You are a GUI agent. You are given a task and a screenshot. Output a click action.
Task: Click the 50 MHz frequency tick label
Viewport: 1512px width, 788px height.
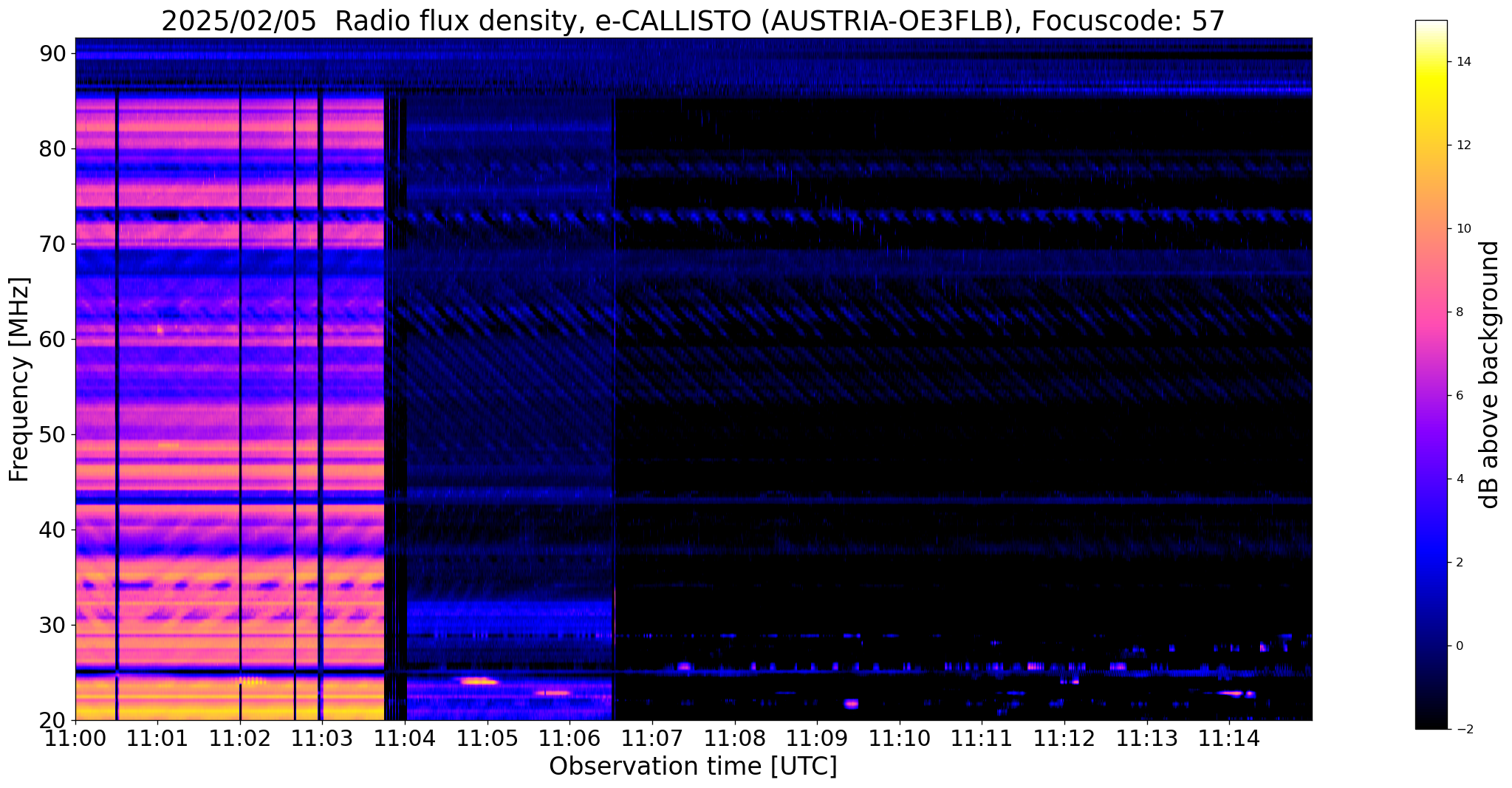click(x=53, y=434)
